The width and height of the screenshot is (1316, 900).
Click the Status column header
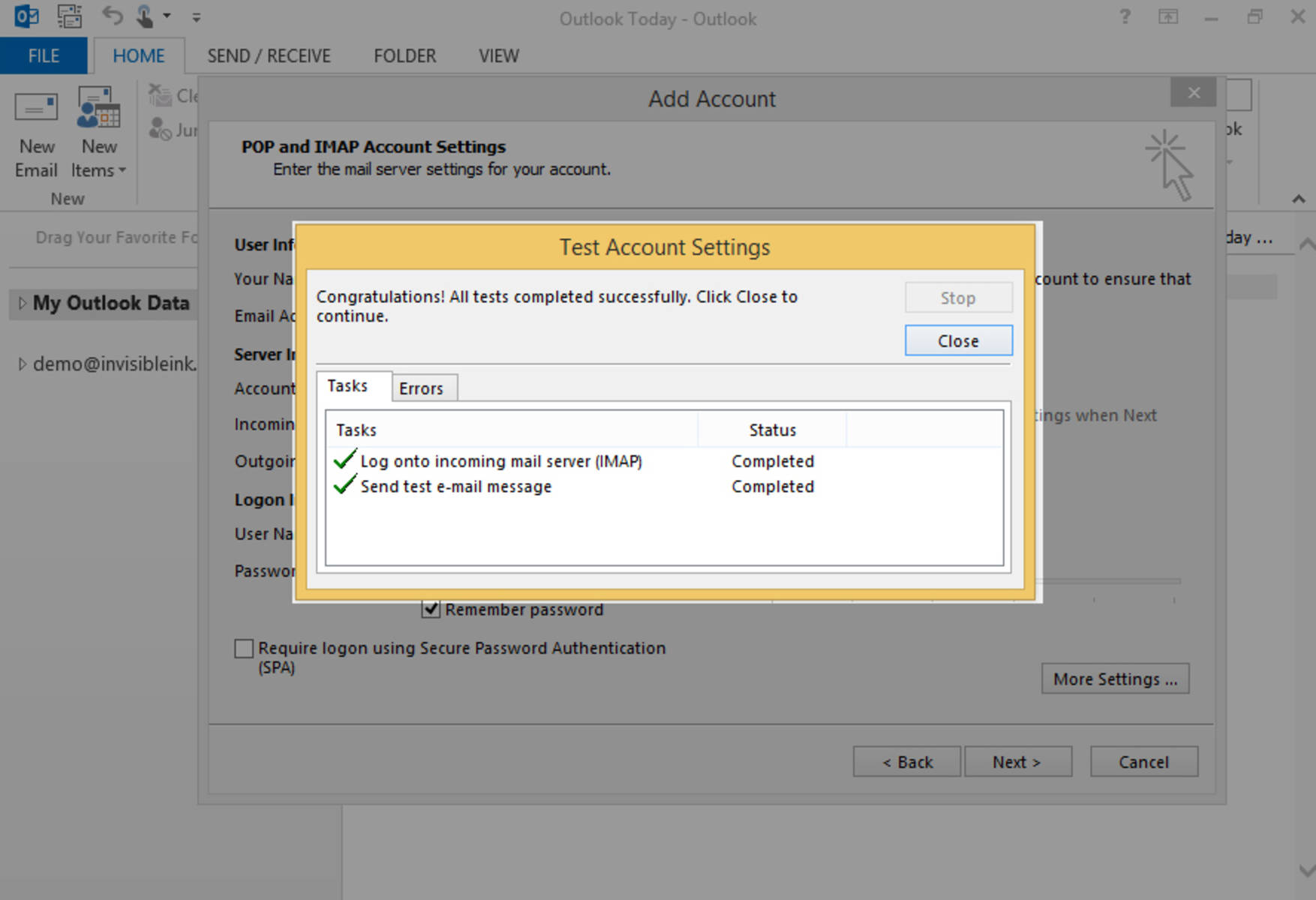pos(772,430)
